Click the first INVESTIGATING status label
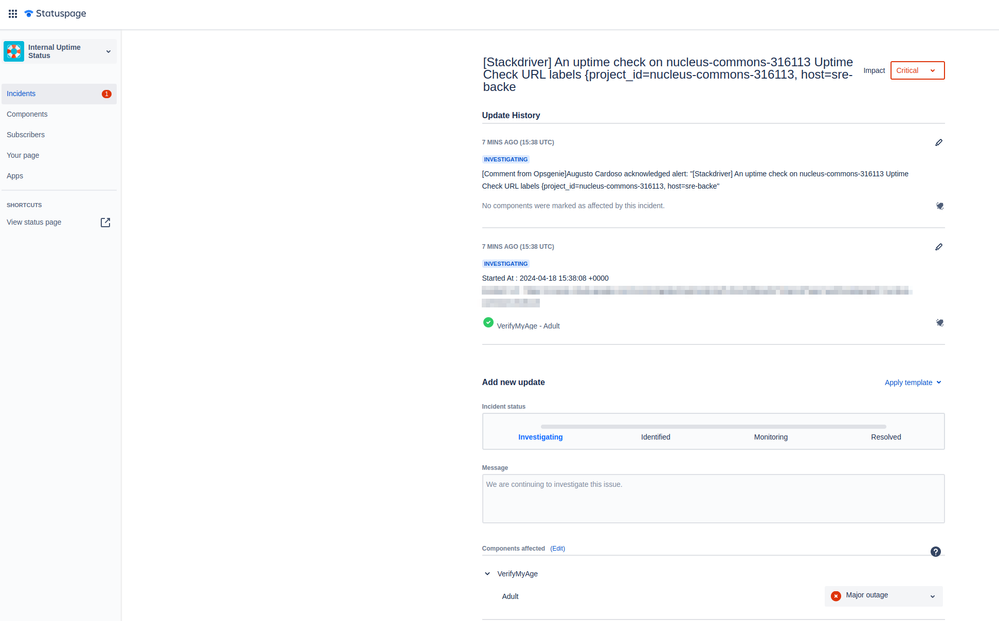999x621 pixels. 506,159
